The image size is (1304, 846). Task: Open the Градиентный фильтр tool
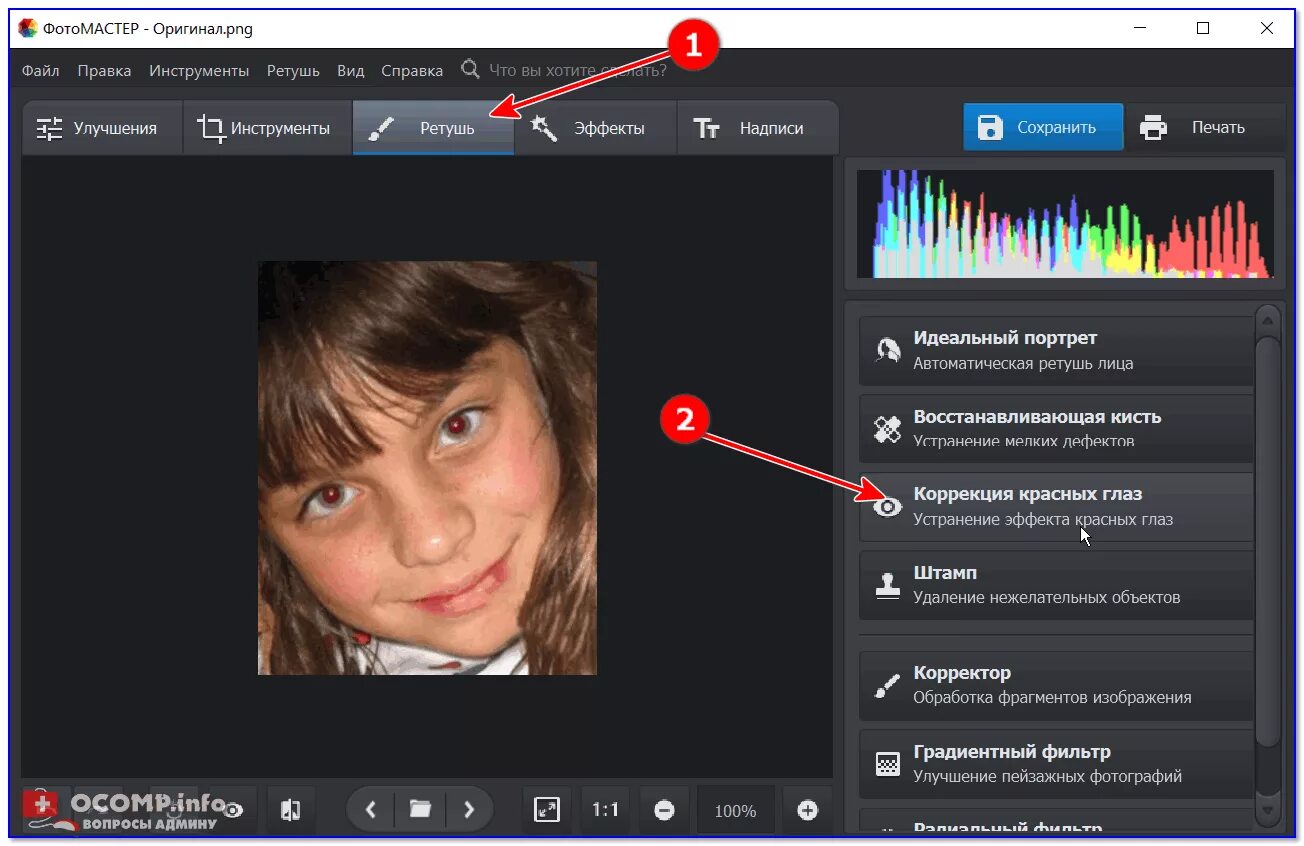(1056, 764)
